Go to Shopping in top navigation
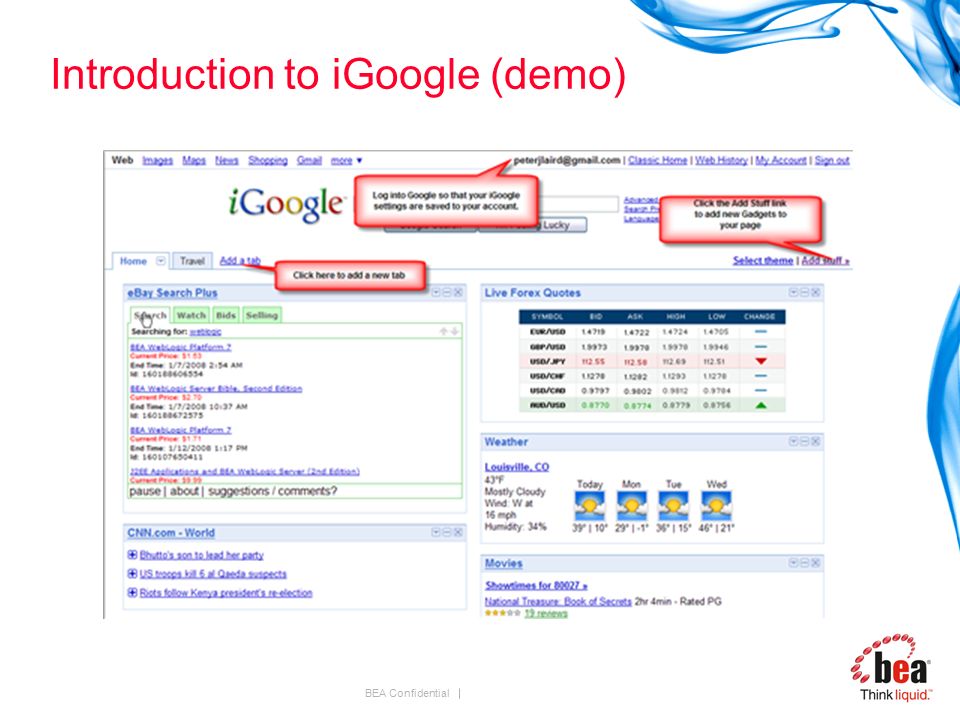This screenshot has height=720, width=960. pos(268,160)
